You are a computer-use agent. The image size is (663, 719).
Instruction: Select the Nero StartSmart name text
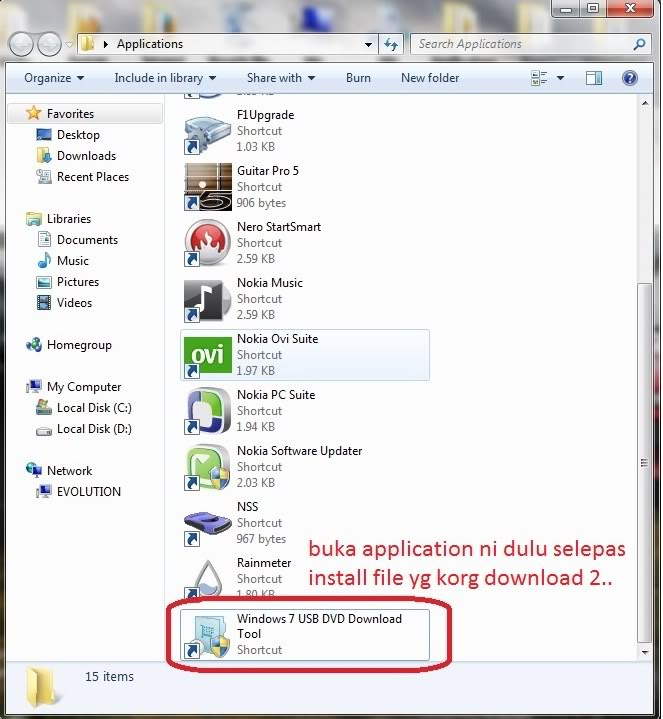279,227
